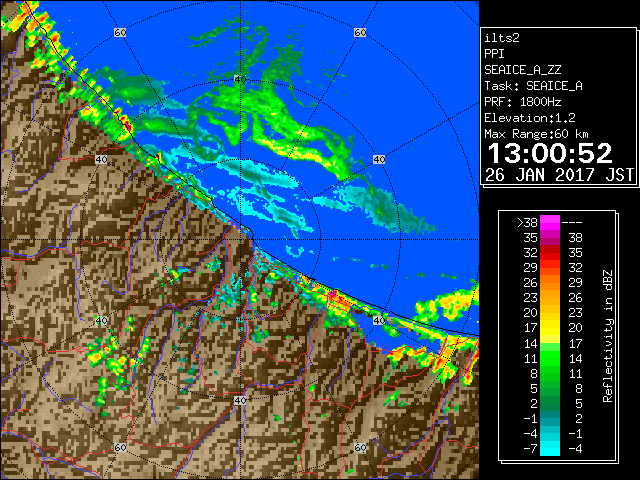The height and width of the screenshot is (480, 640).
Task: Click the Max Range:60 km text
Action: click(536, 134)
